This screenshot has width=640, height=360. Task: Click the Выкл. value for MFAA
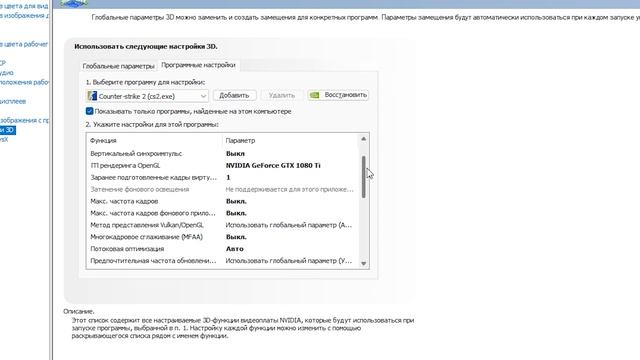pyautogui.click(x=236, y=237)
